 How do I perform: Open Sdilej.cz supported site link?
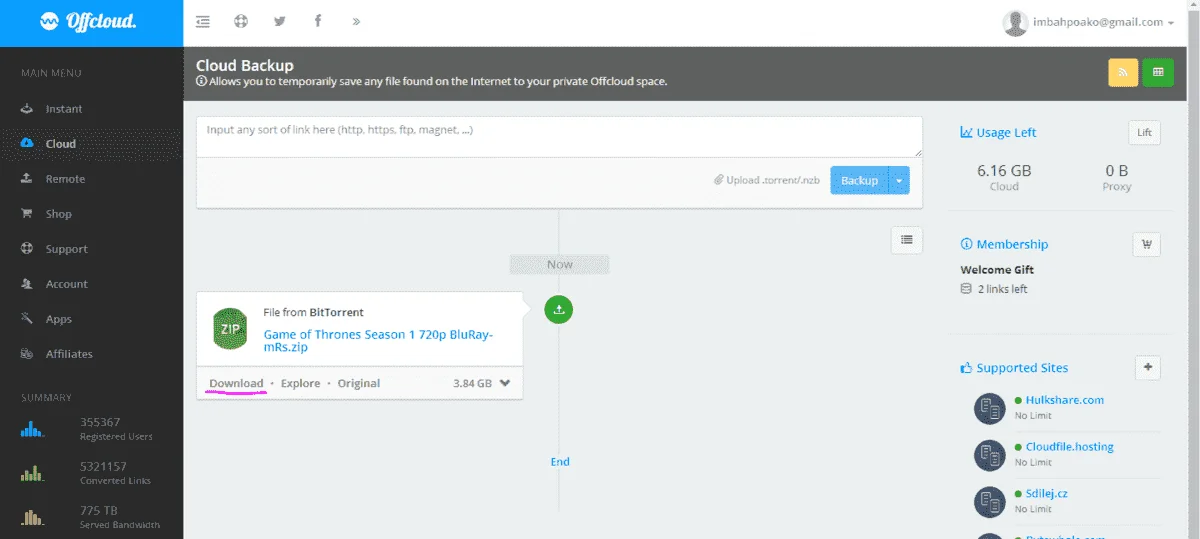pos(1049,494)
